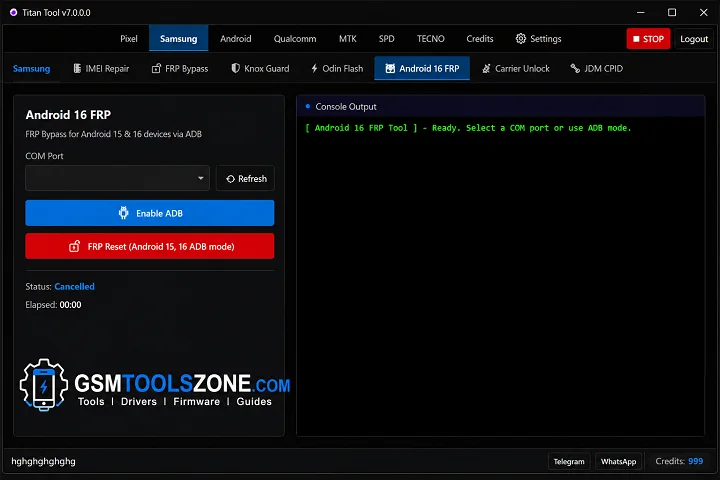Screen dimensions: 720x480
Task: Click the Carrier Unlock icon
Action: point(486,68)
